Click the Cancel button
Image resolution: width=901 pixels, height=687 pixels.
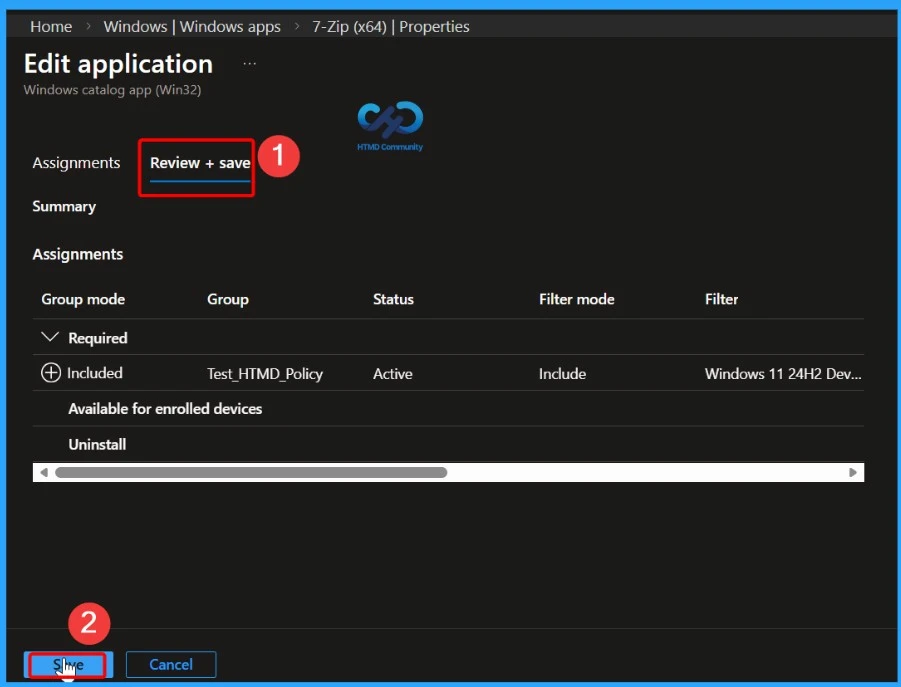[x=170, y=664]
